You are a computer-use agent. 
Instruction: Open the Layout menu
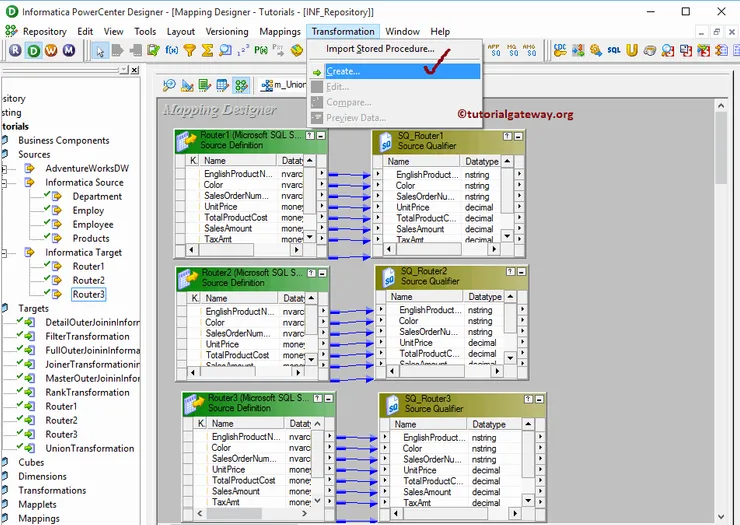pos(181,32)
